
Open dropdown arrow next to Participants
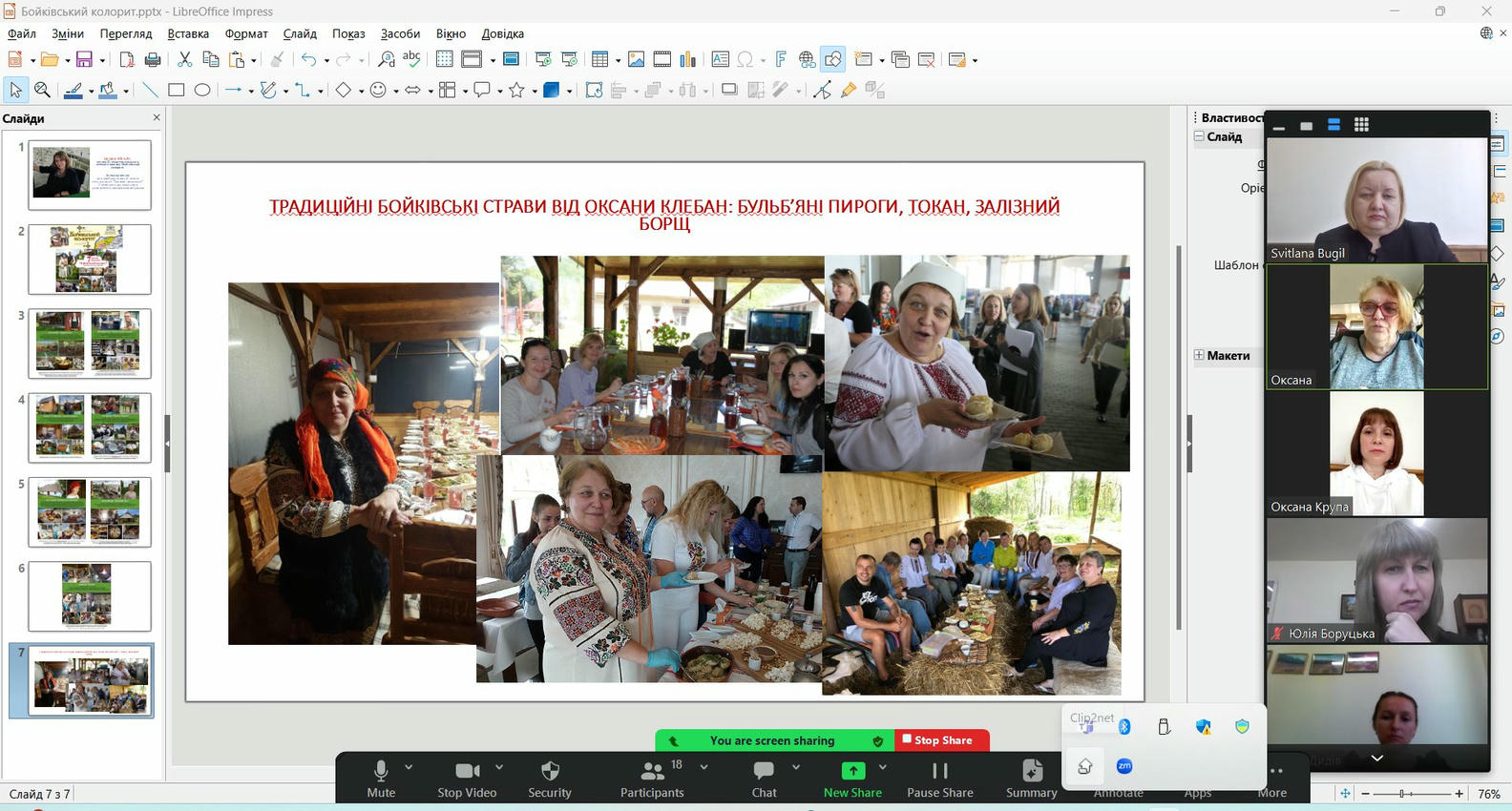point(704,766)
